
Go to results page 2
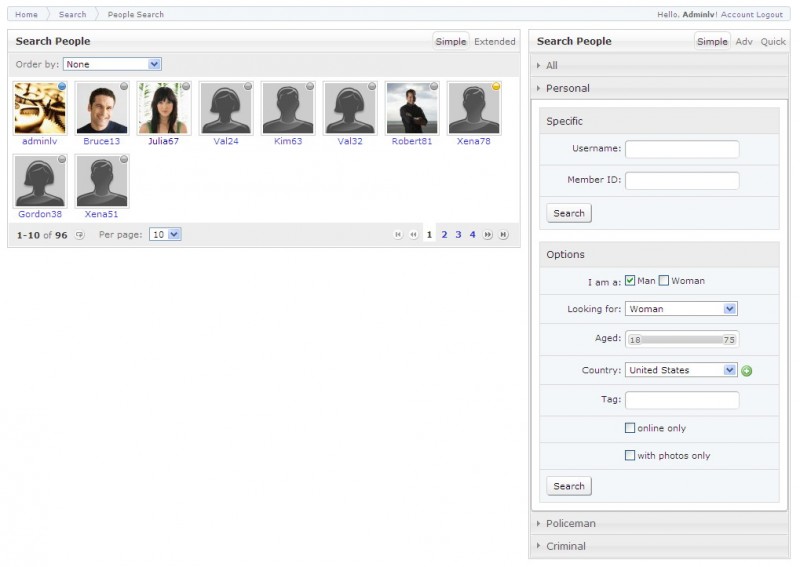(x=444, y=235)
